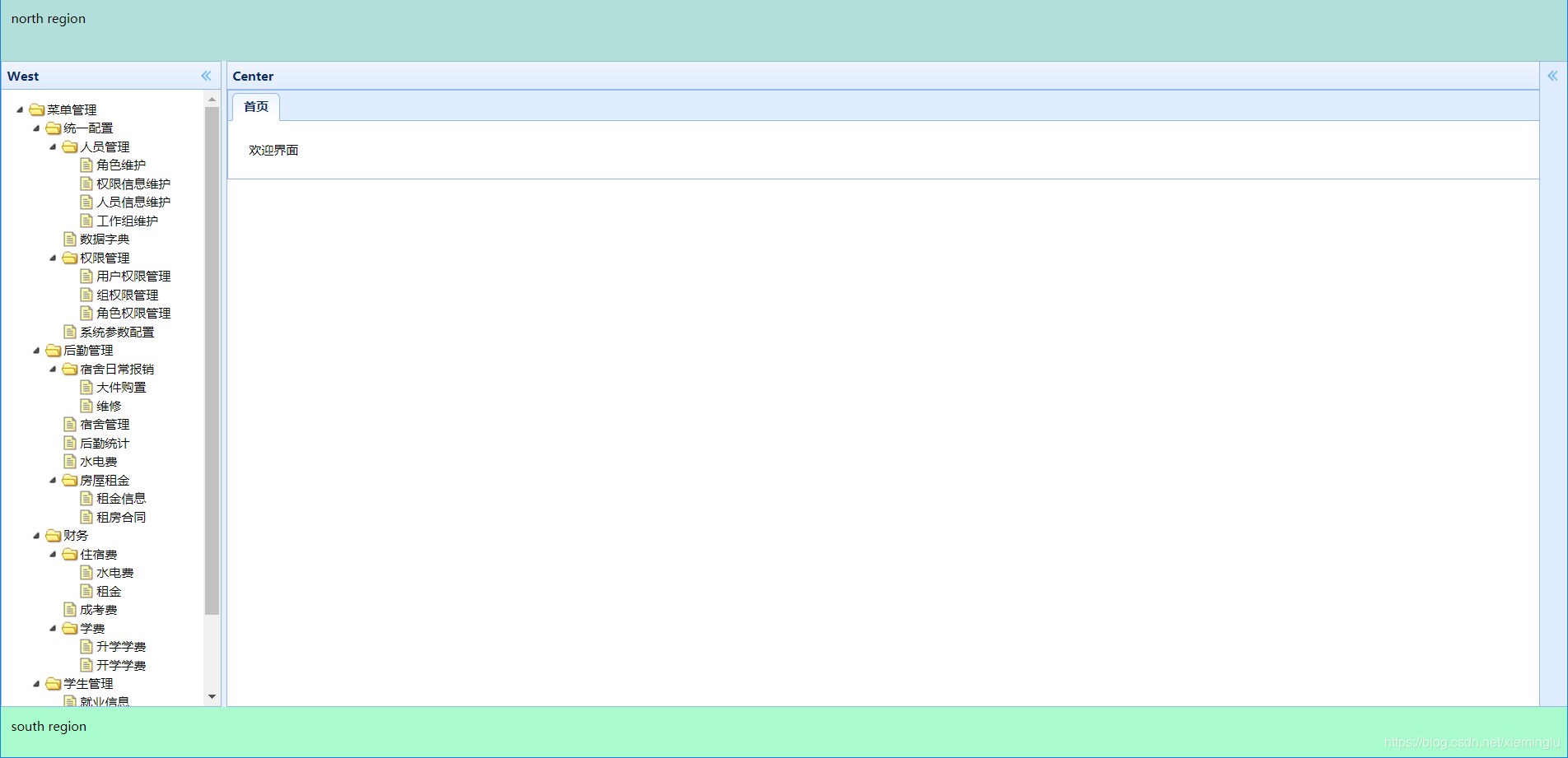Open the 数据字典 menu item
Viewport: 1568px width, 758px height.
click(x=105, y=239)
